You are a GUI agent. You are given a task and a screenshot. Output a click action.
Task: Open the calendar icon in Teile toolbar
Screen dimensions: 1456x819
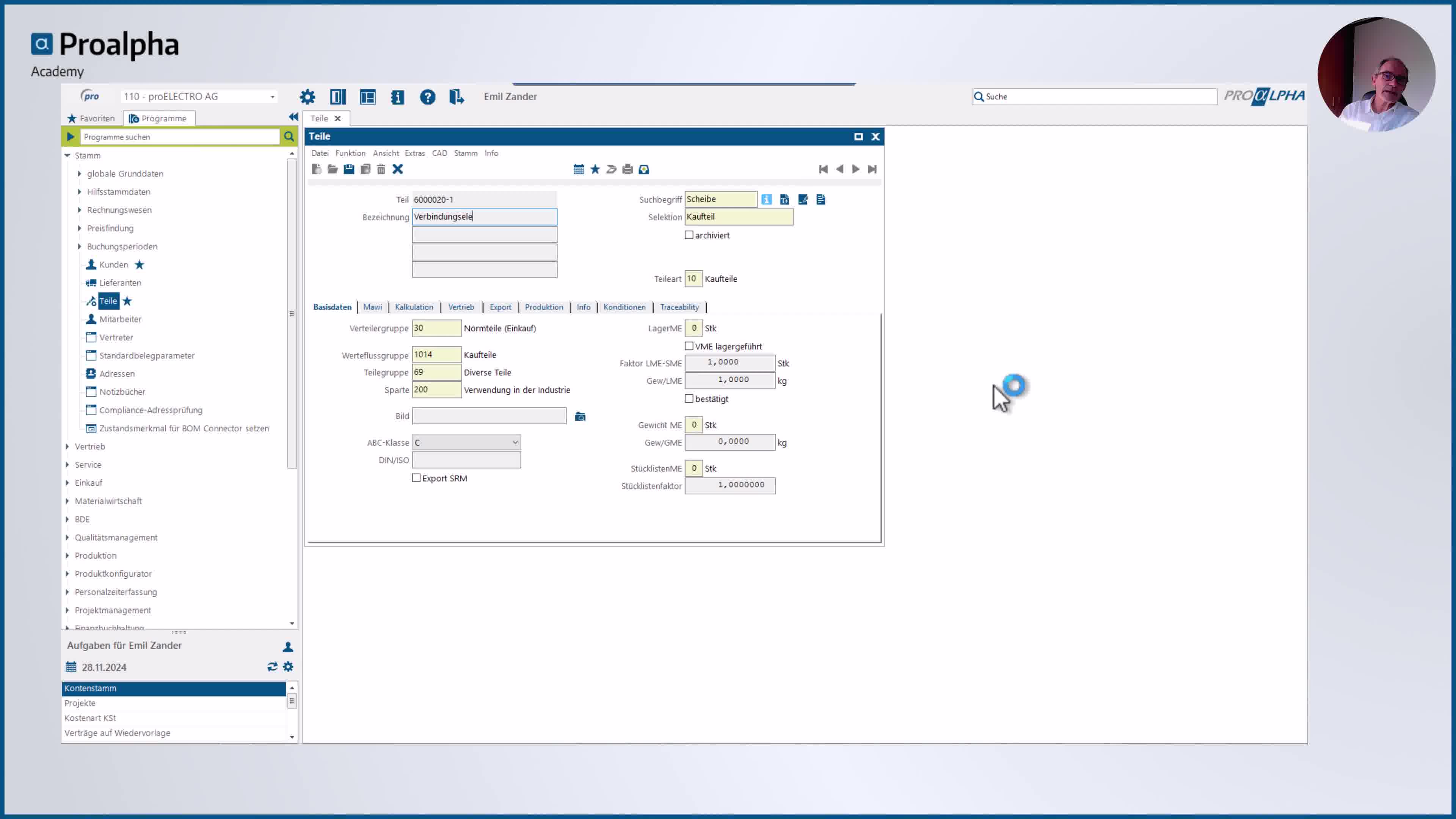point(579,169)
